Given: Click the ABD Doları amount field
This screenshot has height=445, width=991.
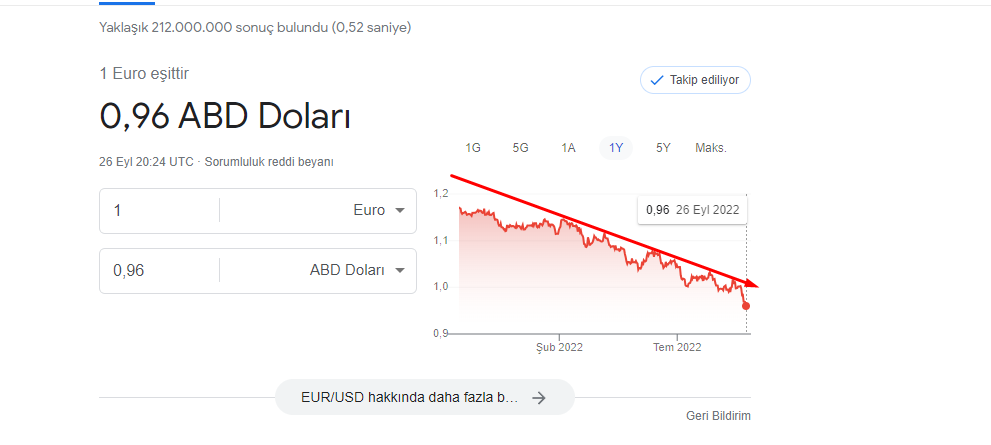Looking at the screenshot, I should click(159, 271).
